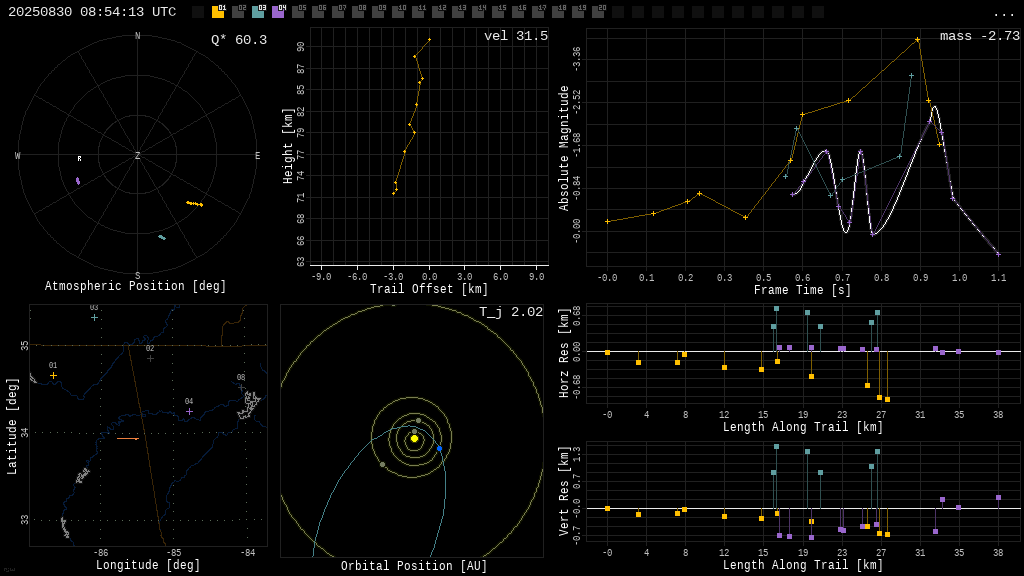The image size is (1024, 576).
Task: Click the T_j 2.02 value
Action: 511,312
